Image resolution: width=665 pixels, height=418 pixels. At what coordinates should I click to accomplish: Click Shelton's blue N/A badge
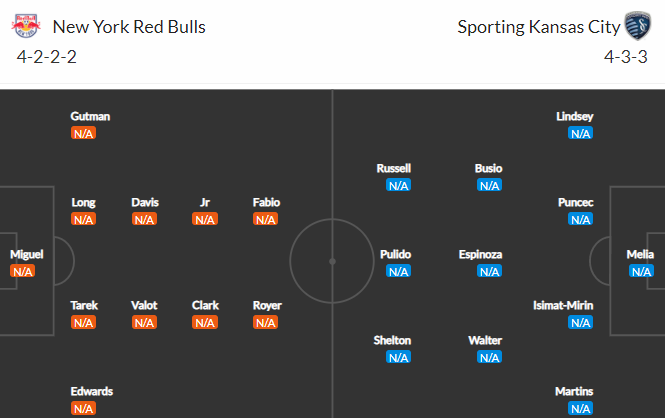398,357
